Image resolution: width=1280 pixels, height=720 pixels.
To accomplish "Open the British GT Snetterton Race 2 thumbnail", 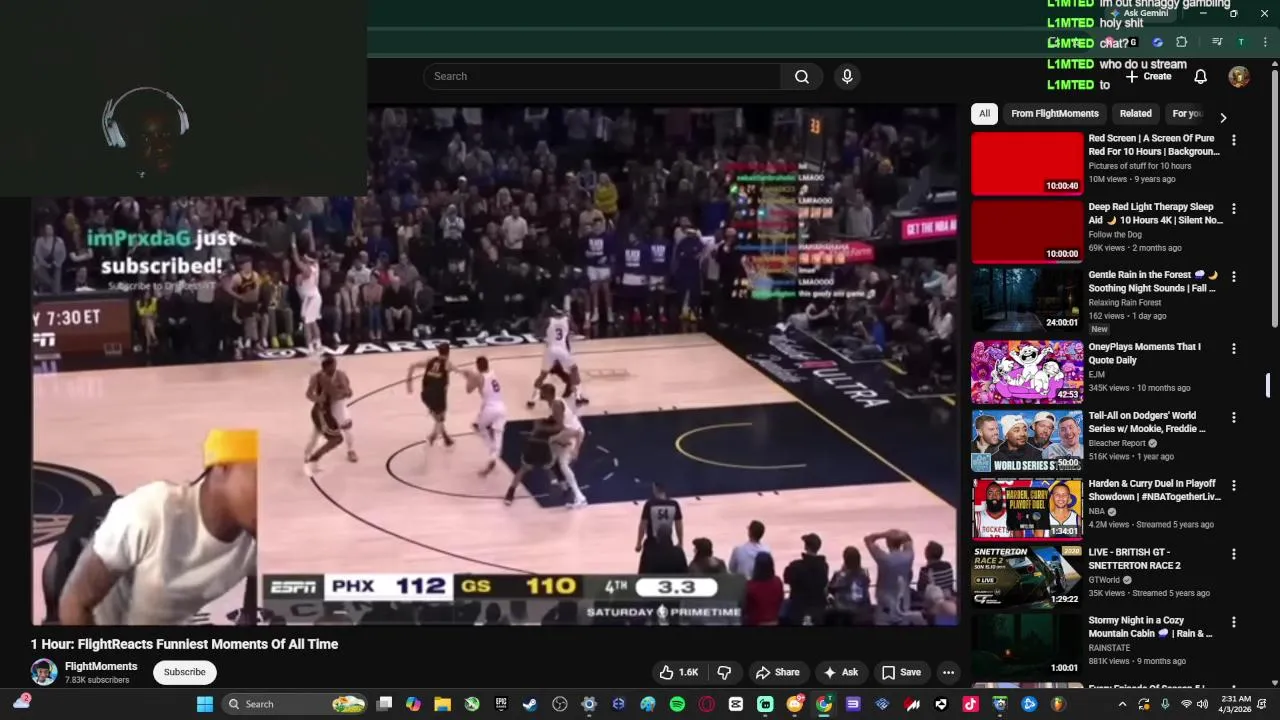I will (x=1027, y=577).
